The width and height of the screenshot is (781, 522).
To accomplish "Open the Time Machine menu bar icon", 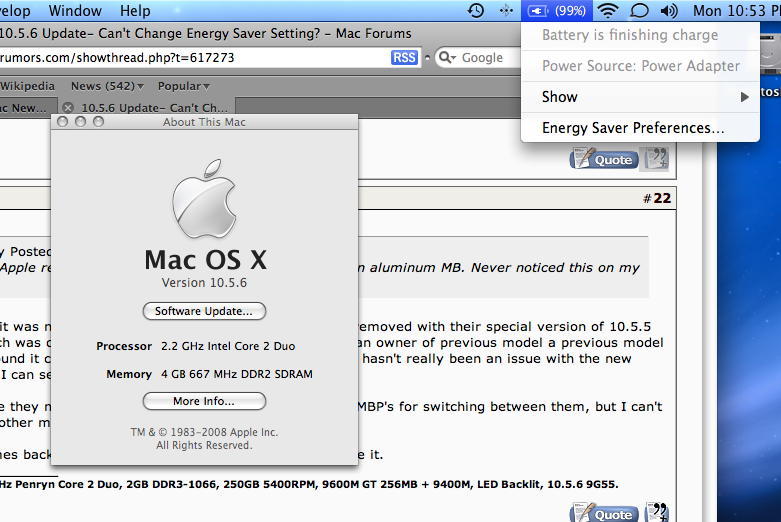I will pos(476,10).
